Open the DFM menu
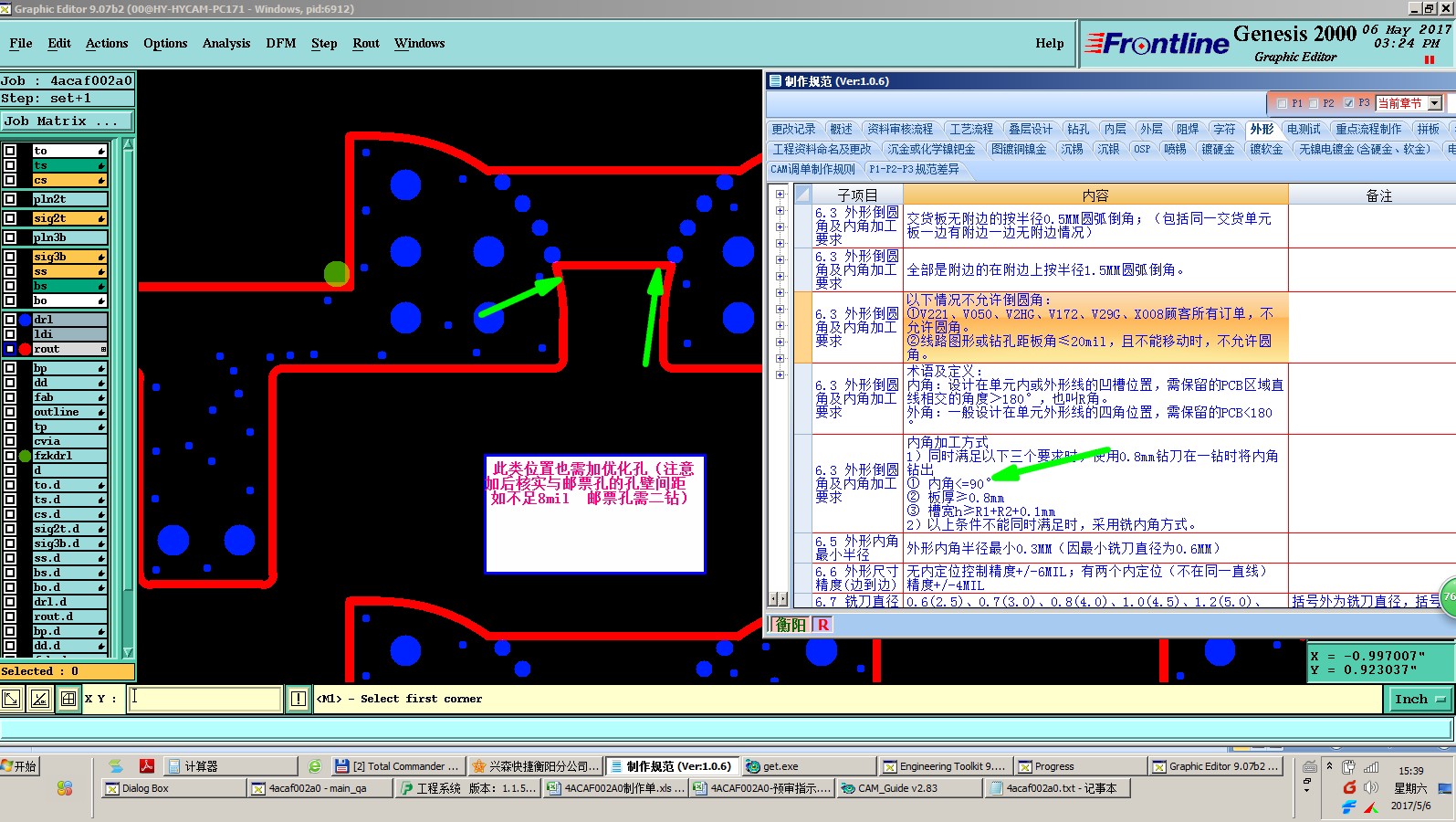 (280, 43)
